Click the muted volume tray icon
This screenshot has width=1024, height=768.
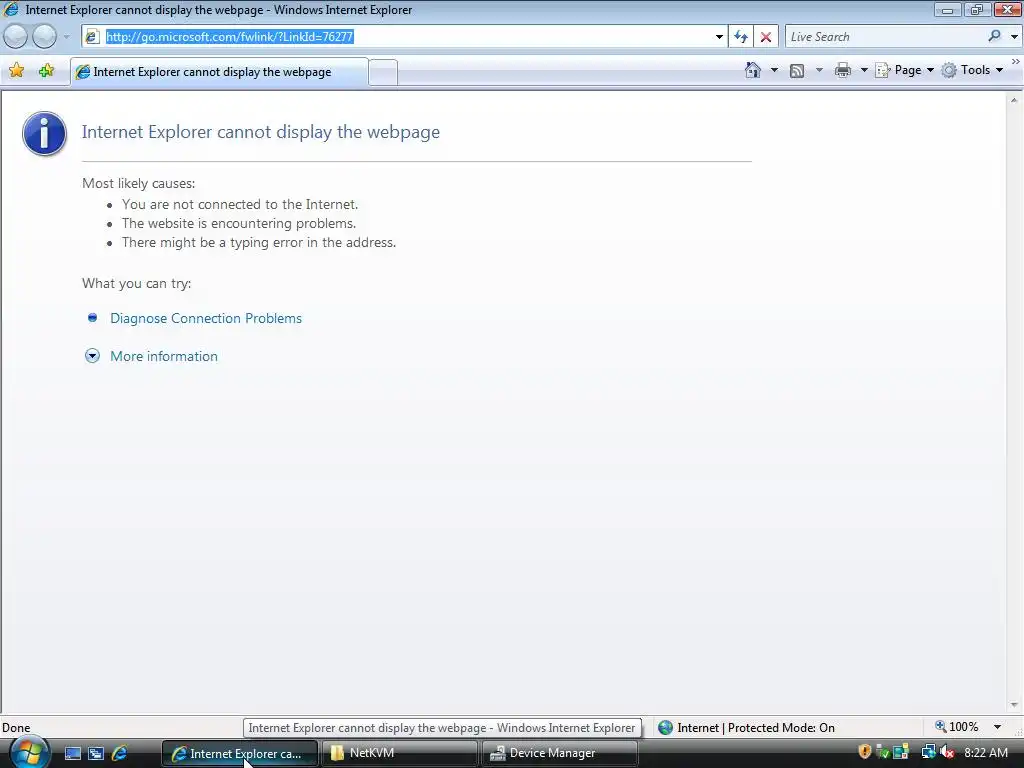[x=947, y=752]
